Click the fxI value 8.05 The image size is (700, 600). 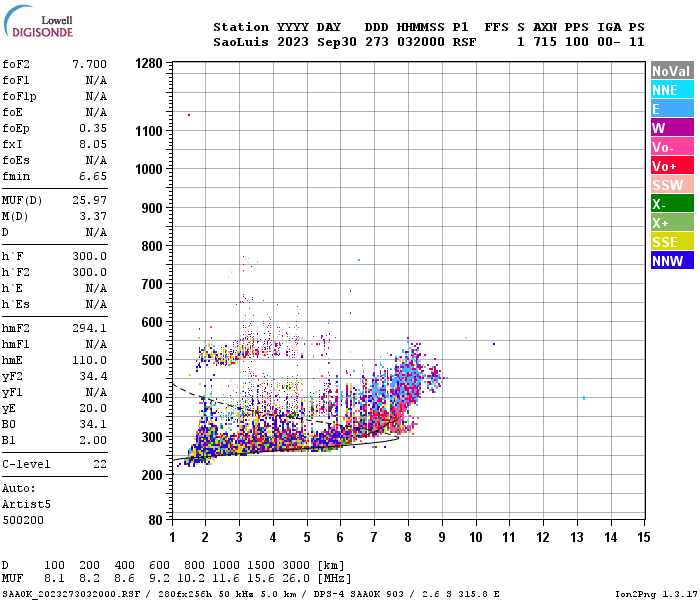point(93,144)
